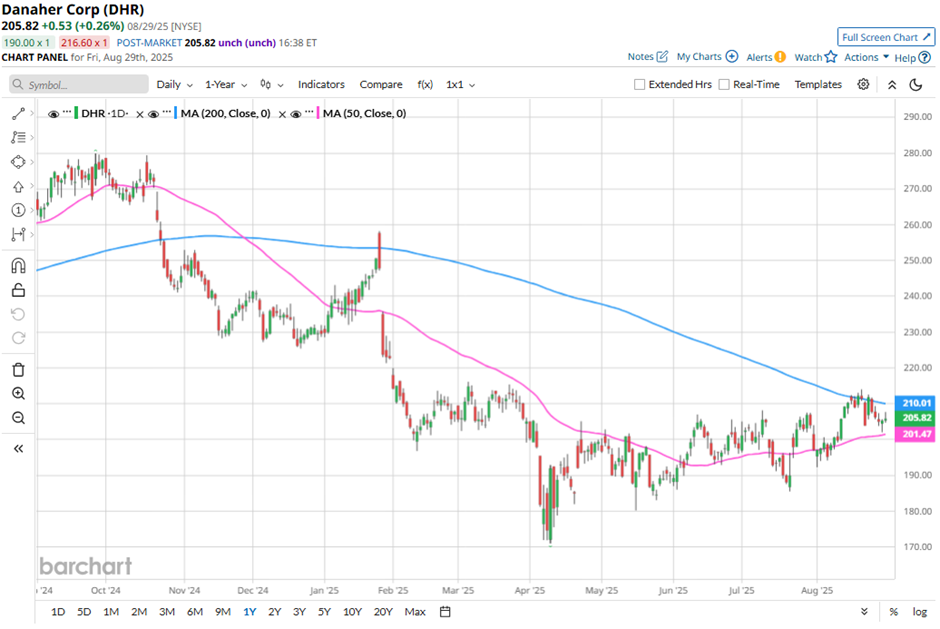
Task: Click the 210.01 MA price label
Action: 915,403
